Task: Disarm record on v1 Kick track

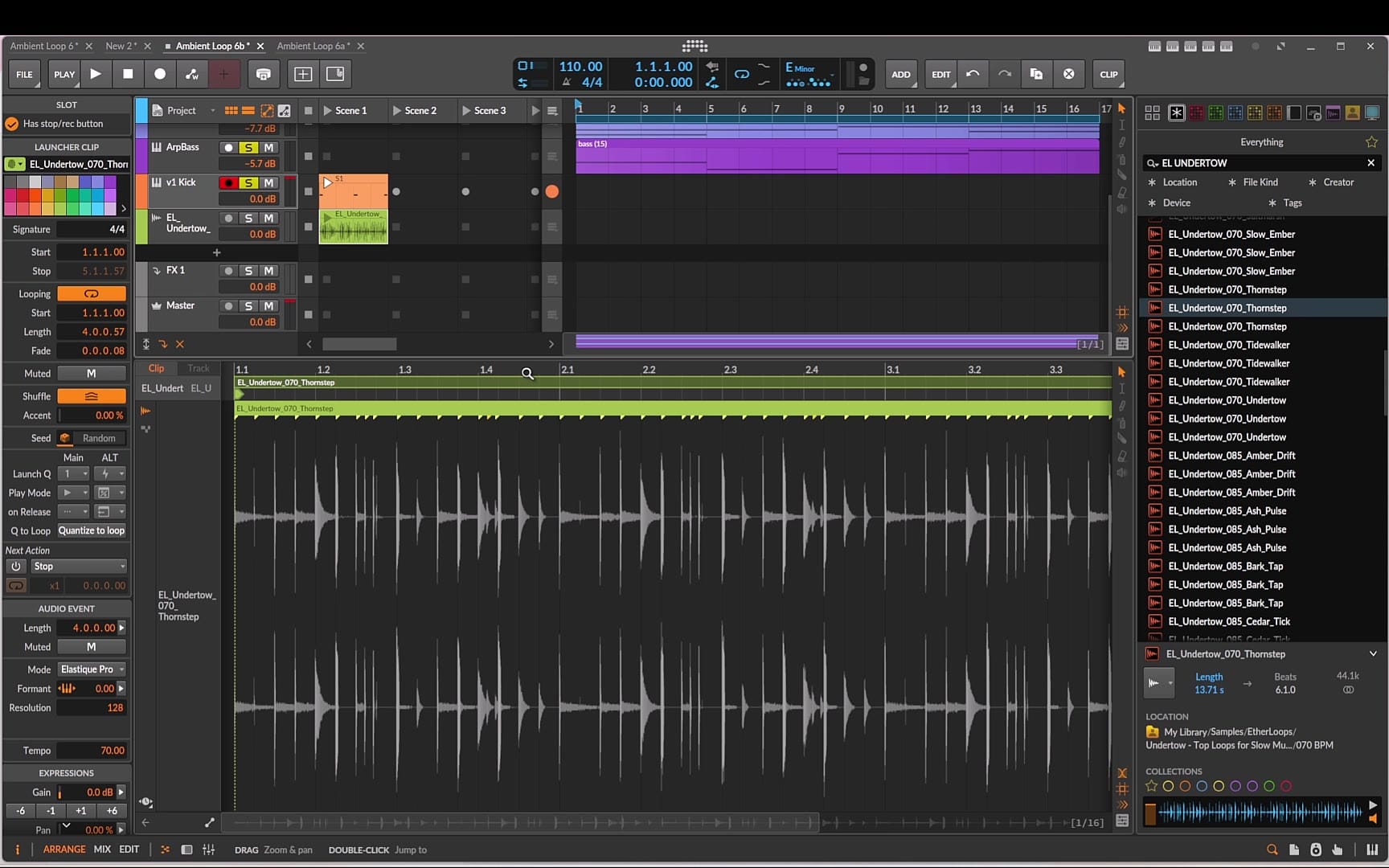Action: point(229,183)
